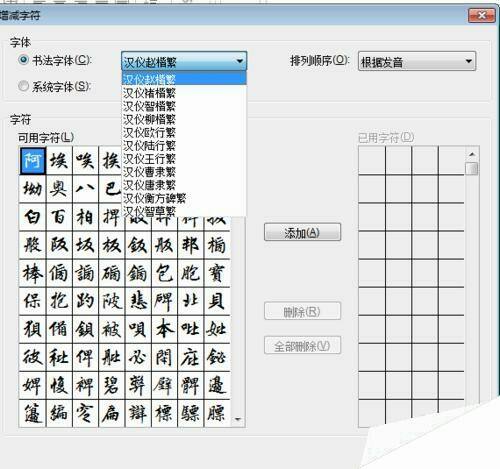Choose 汉仪王行繁 from the font list
Viewport: 500px width, 469px height.
184,159
